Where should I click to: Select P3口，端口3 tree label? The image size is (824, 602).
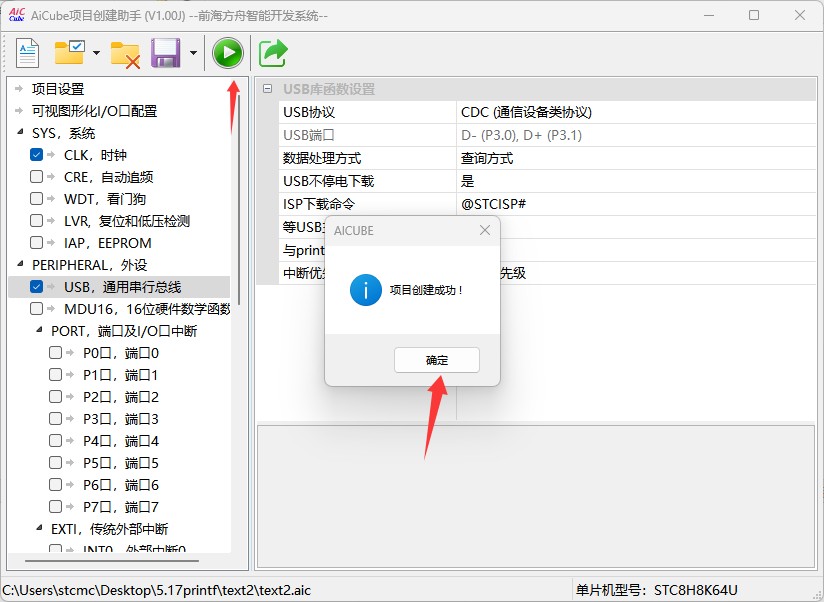121,419
